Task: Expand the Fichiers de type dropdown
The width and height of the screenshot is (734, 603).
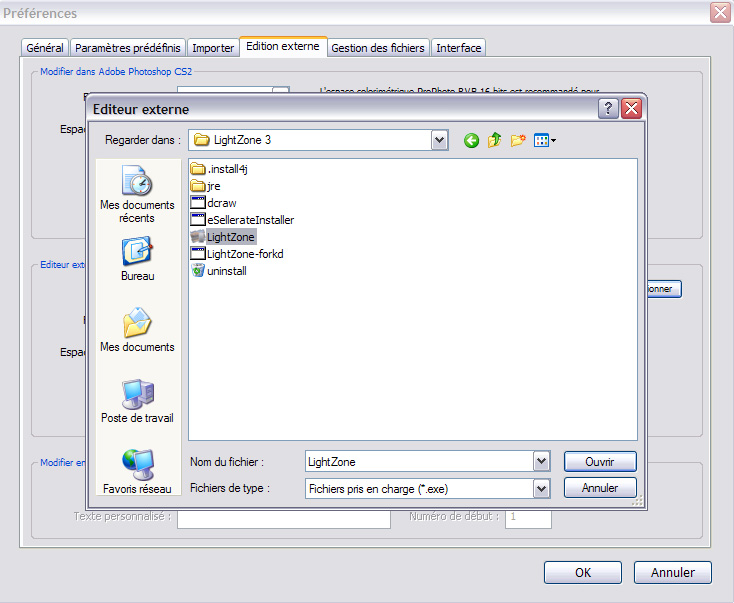Action: [x=541, y=489]
